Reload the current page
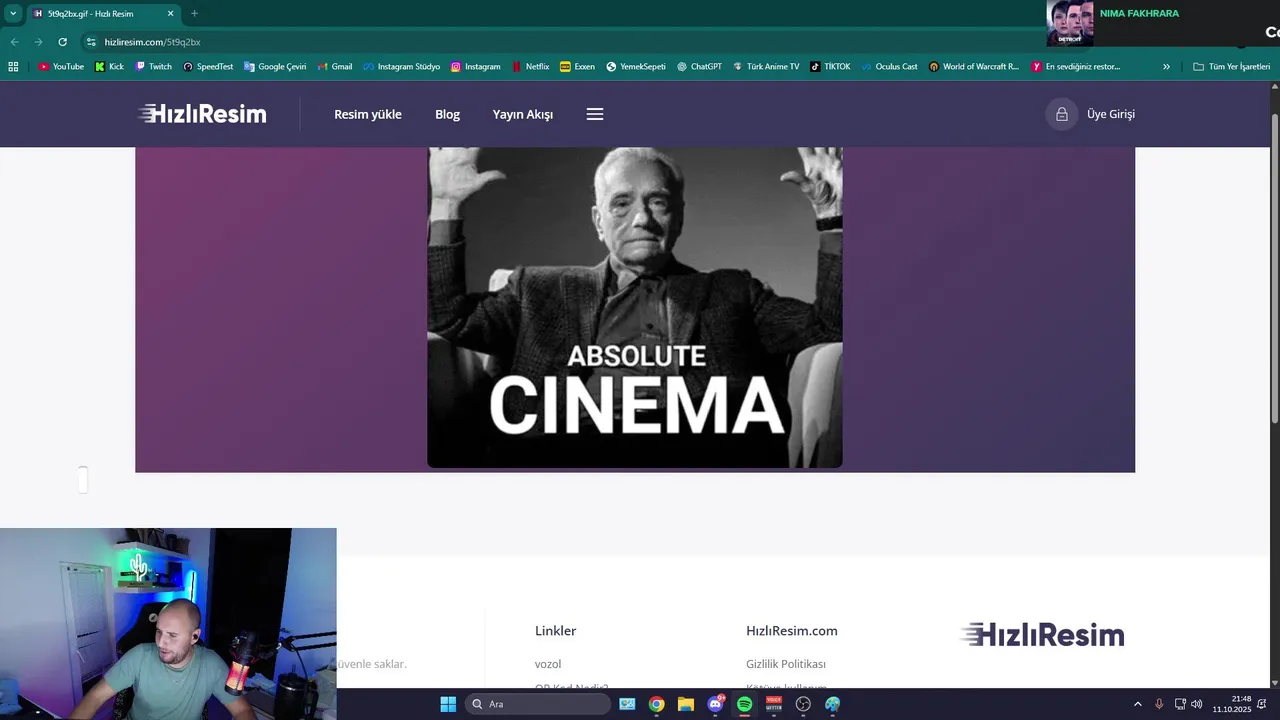1280x720 pixels. coord(62,42)
